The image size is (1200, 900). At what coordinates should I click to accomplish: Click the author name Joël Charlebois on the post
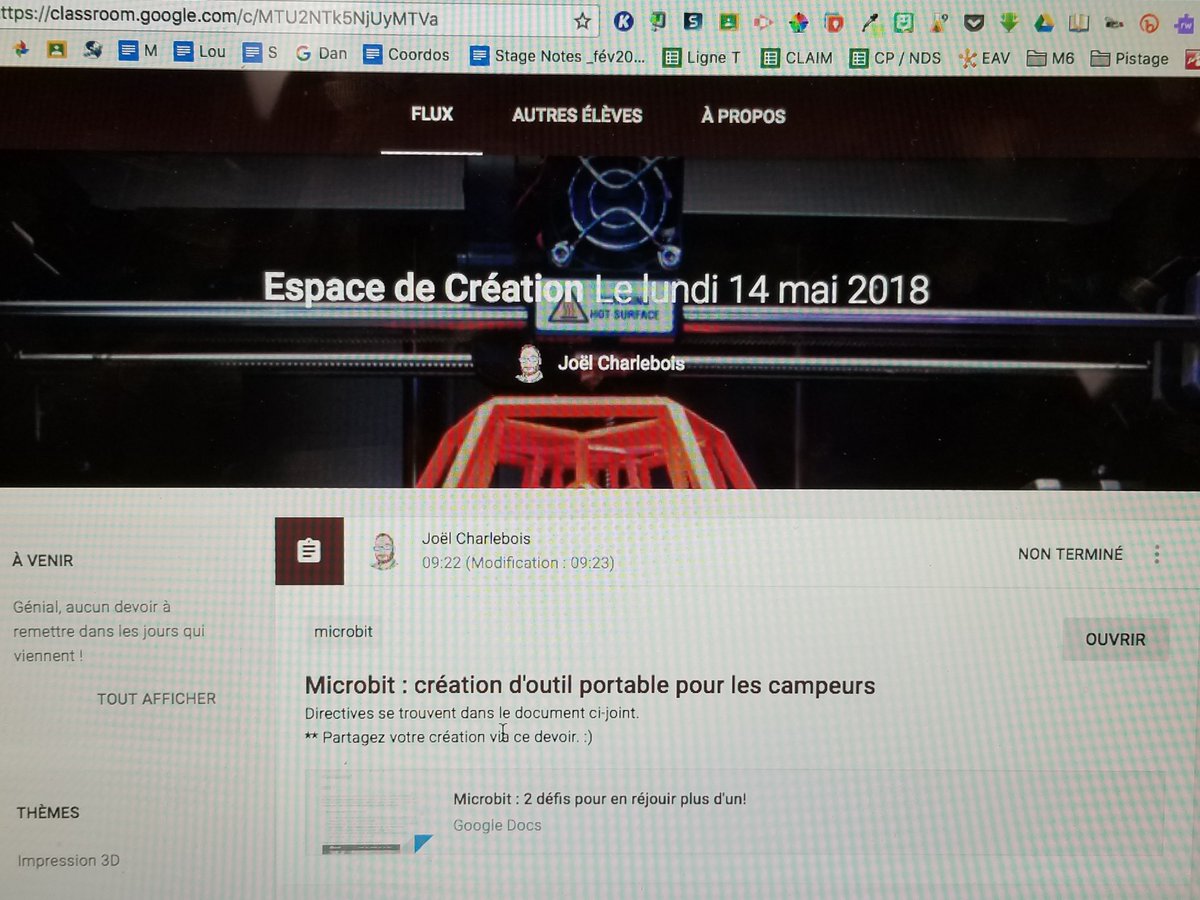tap(476, 538)
